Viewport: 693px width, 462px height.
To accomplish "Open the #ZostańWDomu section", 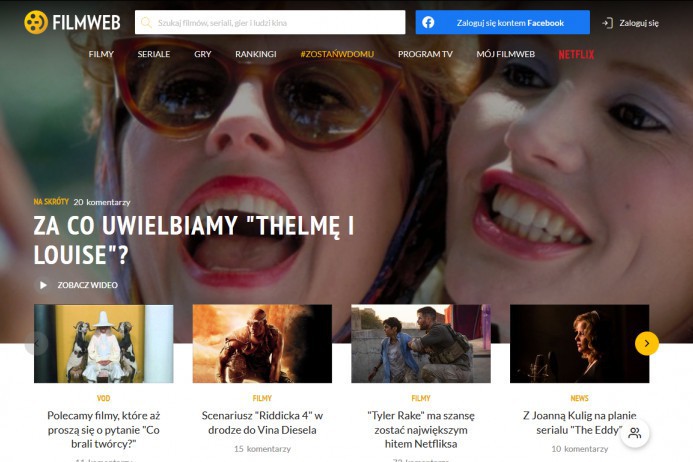I will (336, 54).
